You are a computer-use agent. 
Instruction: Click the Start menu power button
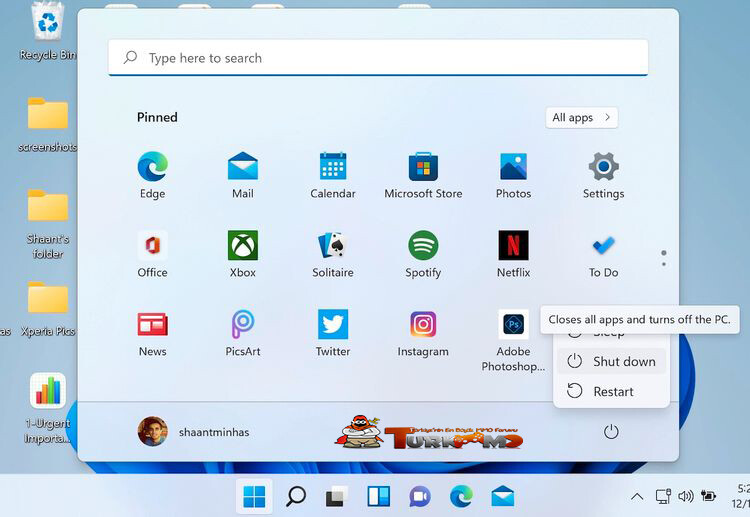[x=611, y=432]
